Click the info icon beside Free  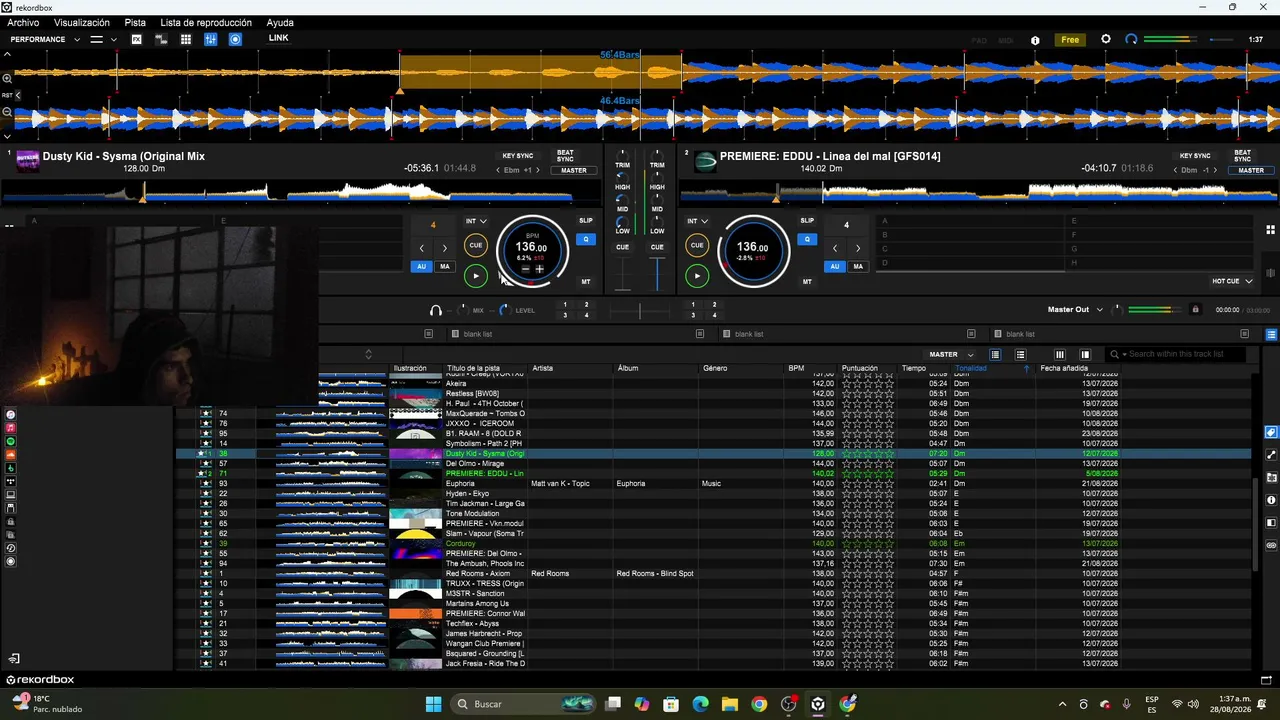point(1035,40)
